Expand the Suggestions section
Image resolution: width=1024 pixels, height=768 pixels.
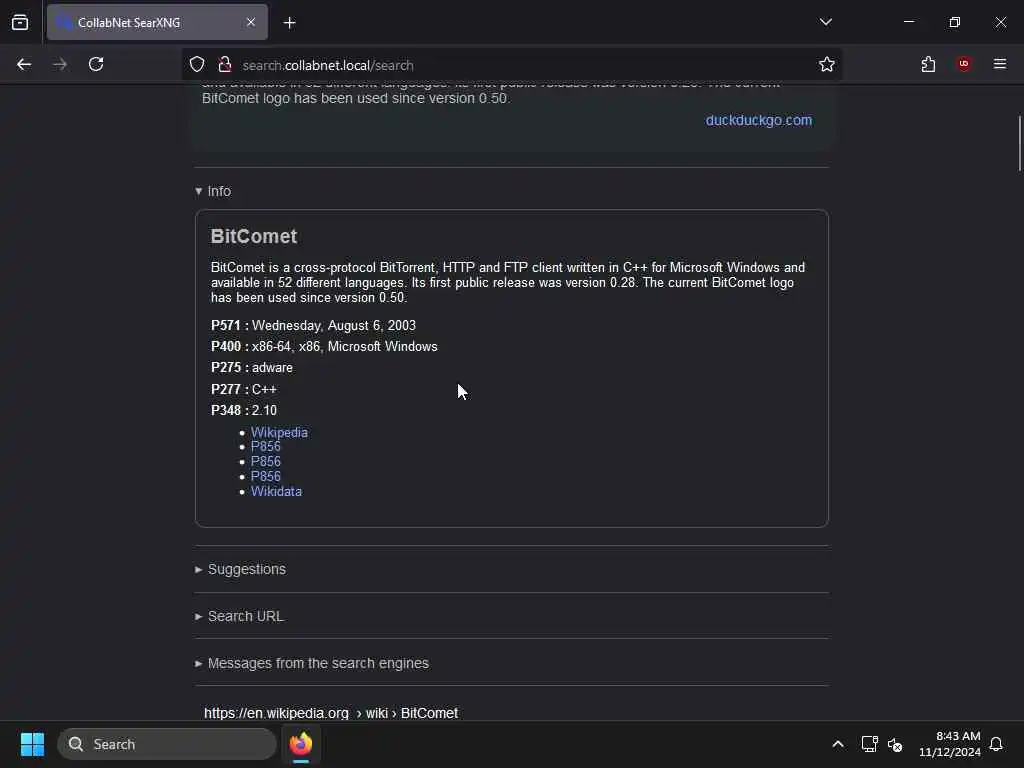click(x=240, y=569)
